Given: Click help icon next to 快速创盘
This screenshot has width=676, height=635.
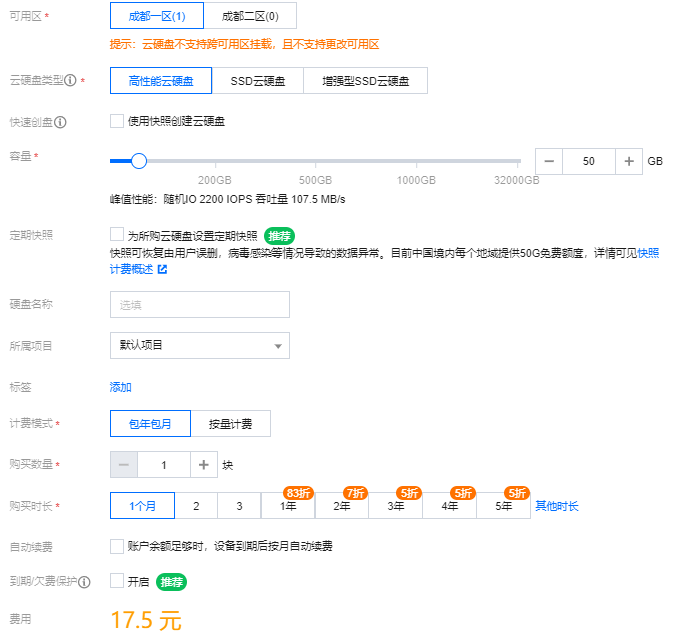Looking at the screenshot, I should [x=61, y=122].
